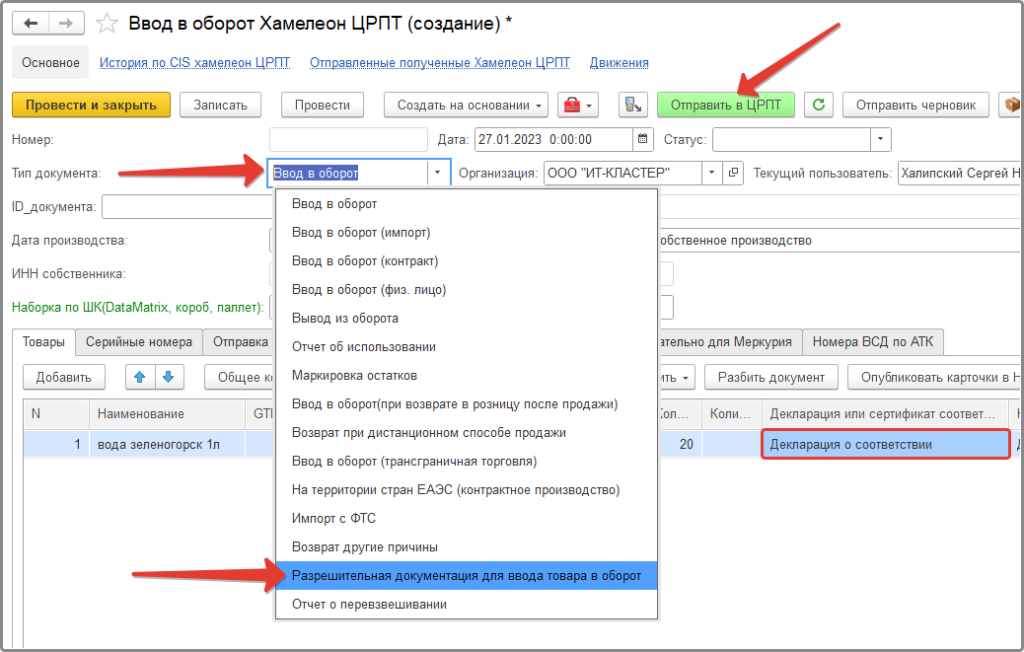
Task: Click the Разбить документ button
Action: (x=770, y=377)
